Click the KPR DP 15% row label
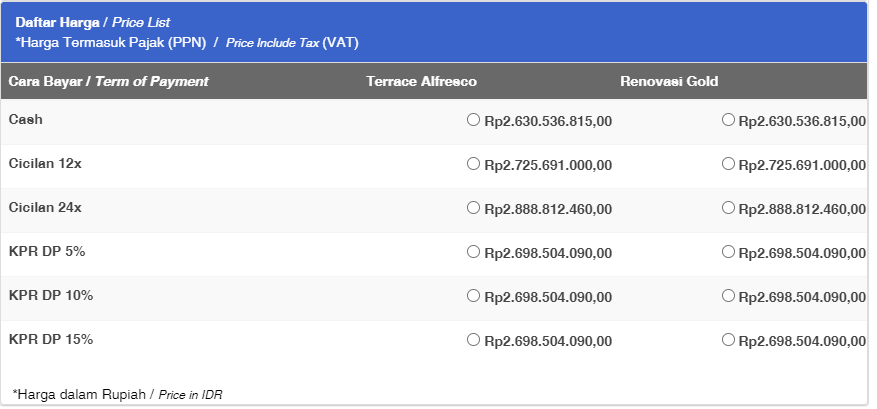The width and height of the screenshot is (877, 409). (51, 340)
